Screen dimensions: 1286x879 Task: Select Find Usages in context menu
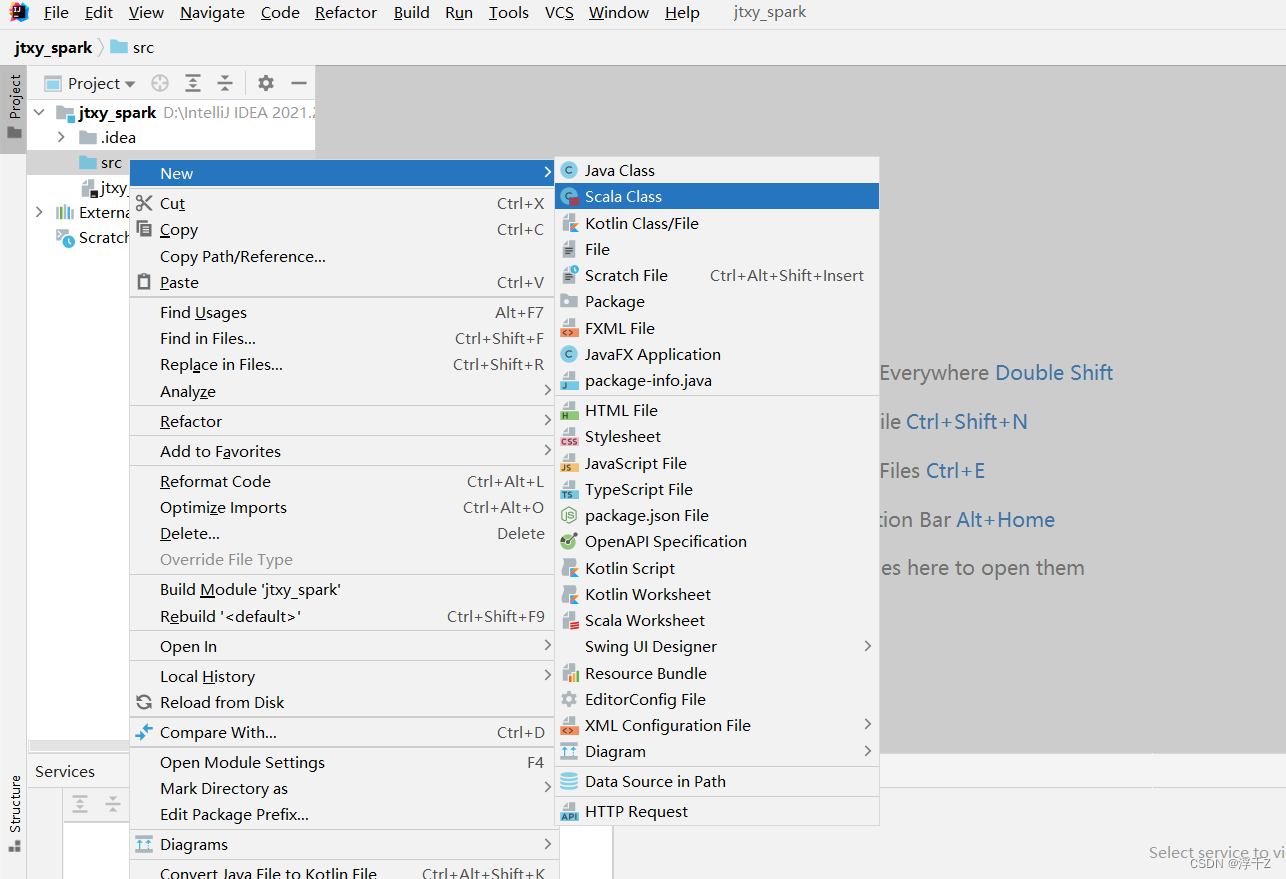(x=343, y=312)
